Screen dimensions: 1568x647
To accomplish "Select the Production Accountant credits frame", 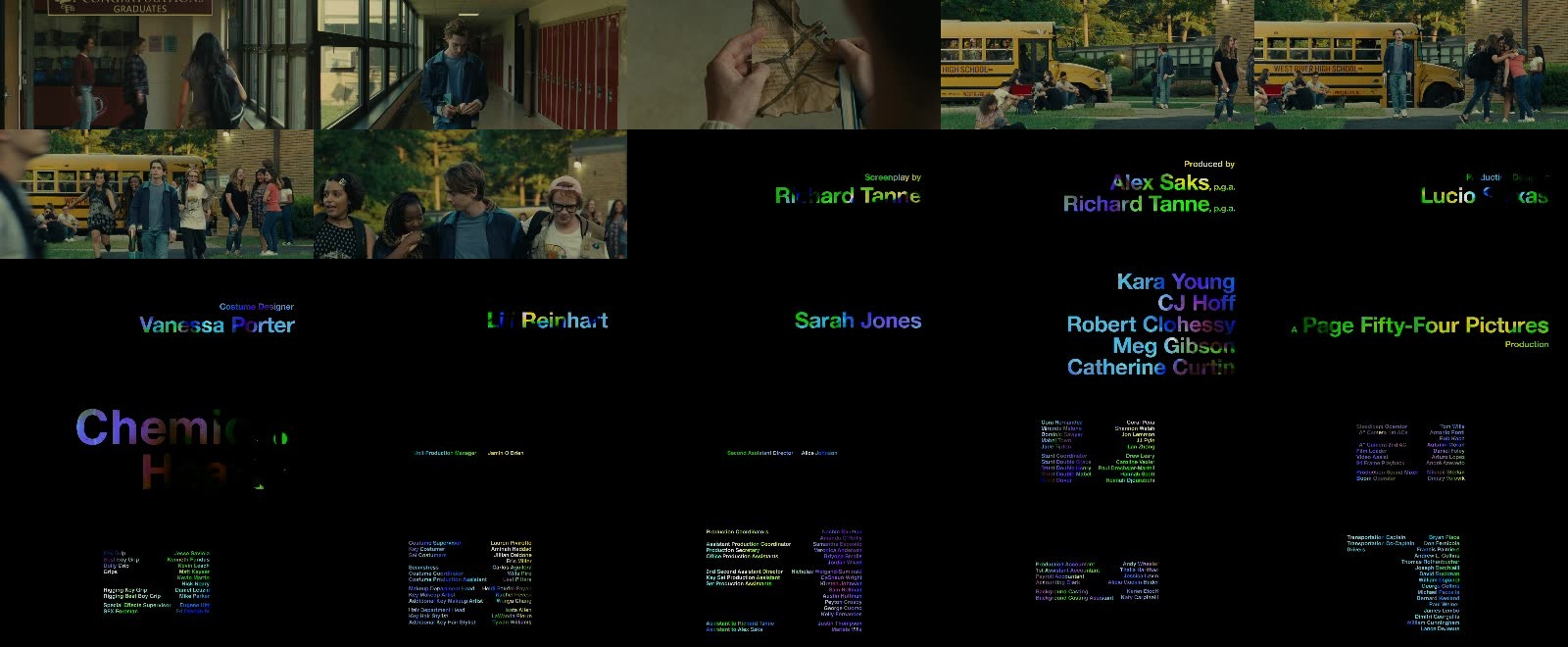I will [x=1098, y=582].
